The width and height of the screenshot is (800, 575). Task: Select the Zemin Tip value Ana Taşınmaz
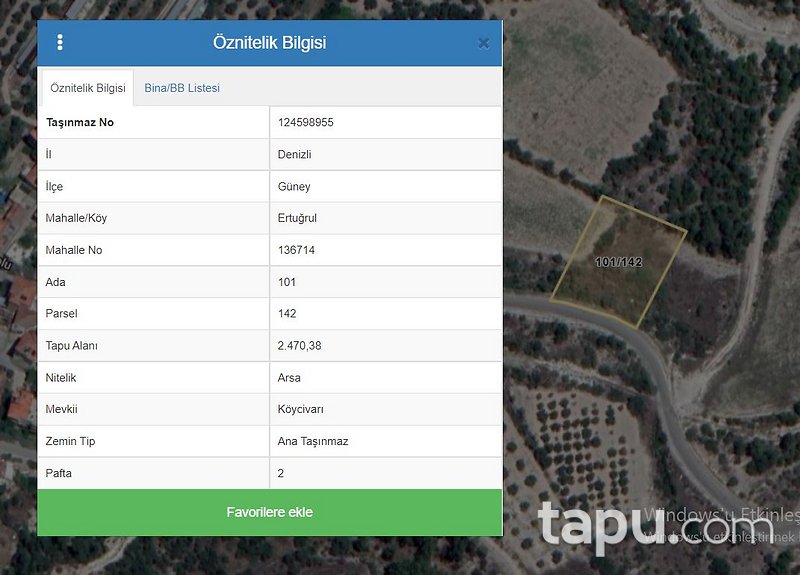(x=313, y=441)
